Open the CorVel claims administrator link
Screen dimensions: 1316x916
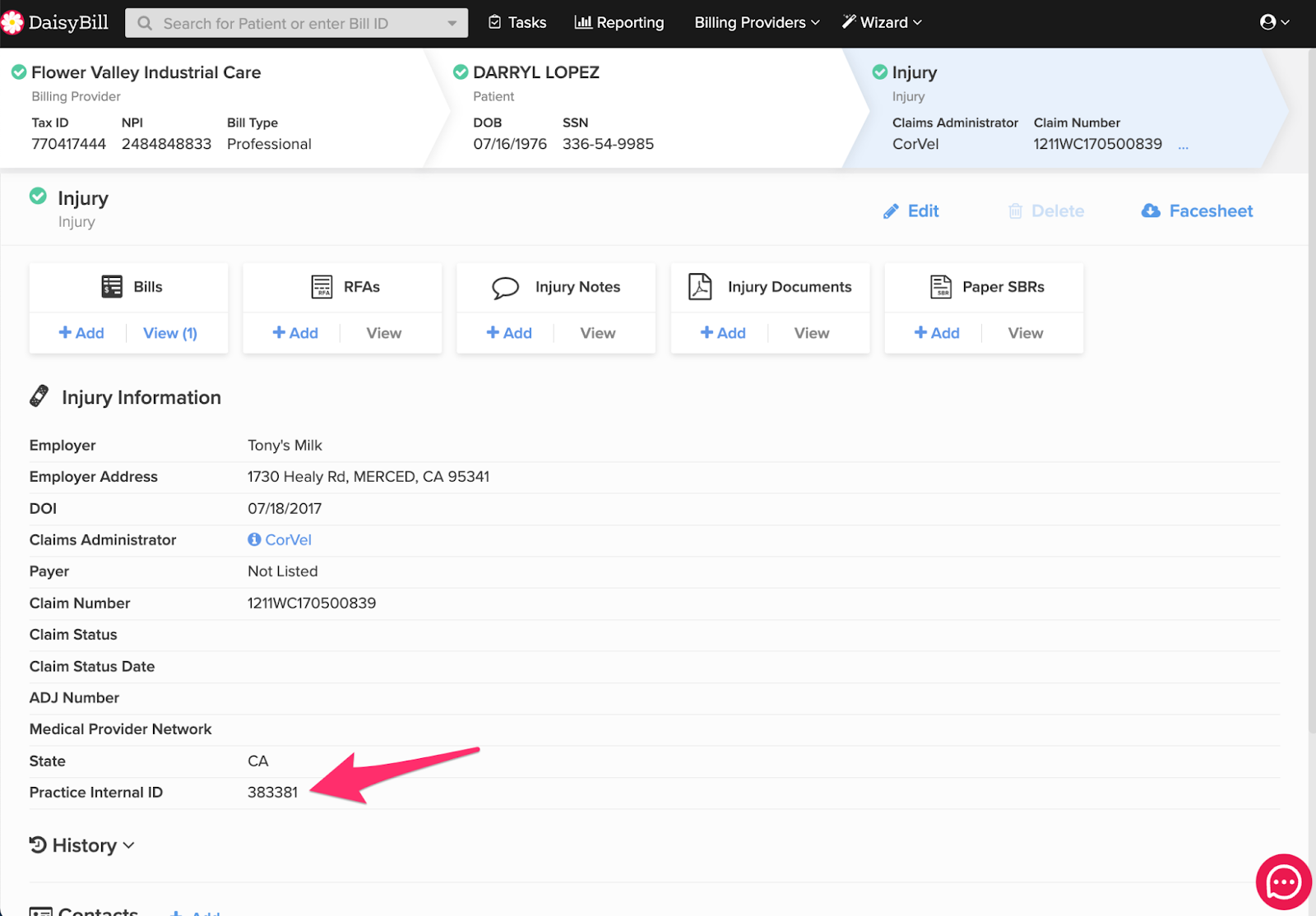click(x=288, y=539)
